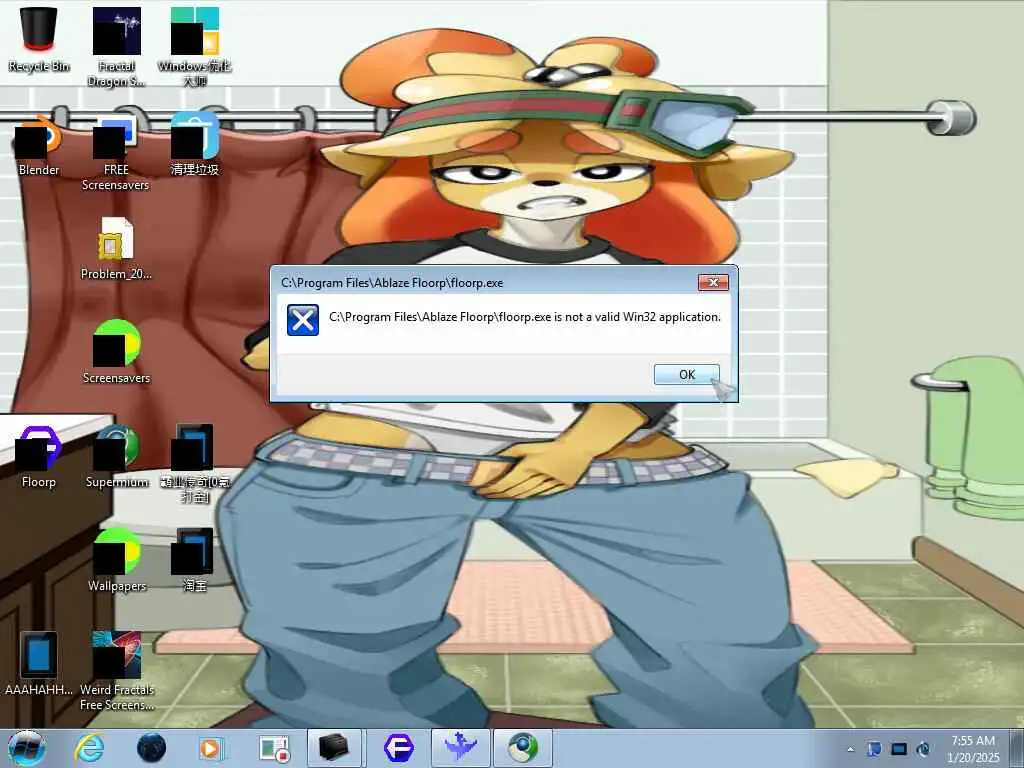The image size is (1024, 768).
Task: Select the FREE Screensavers desktop icon
Action: 116,153
